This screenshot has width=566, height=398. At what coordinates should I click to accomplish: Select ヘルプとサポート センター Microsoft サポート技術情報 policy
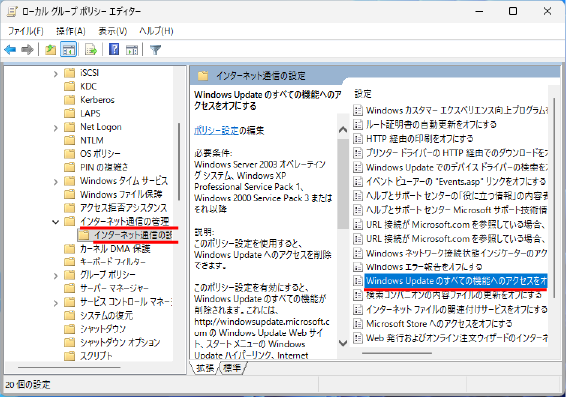(457, 210)
